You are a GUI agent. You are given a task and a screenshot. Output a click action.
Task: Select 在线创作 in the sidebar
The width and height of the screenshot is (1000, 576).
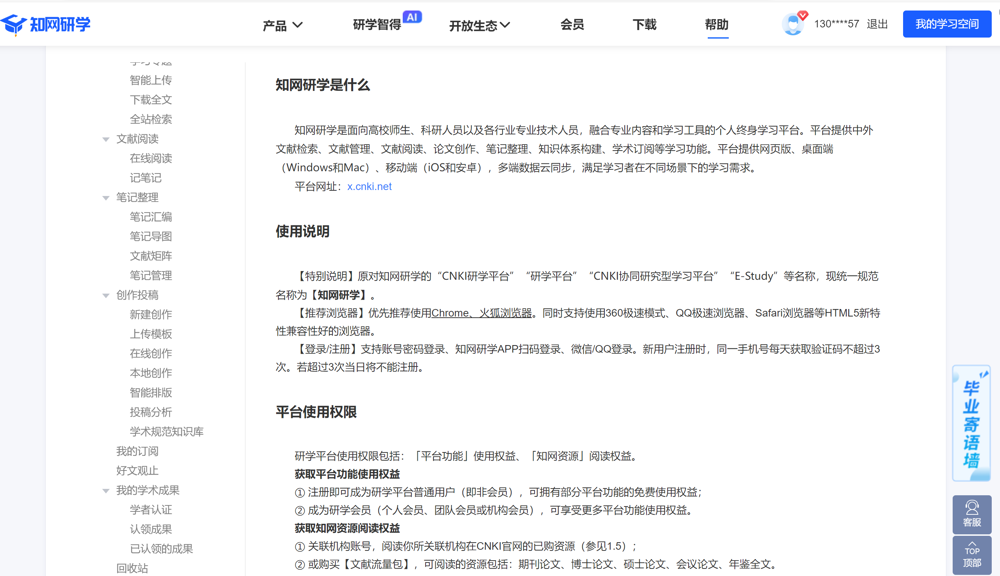pyautogui.click(x=151, y=353)
